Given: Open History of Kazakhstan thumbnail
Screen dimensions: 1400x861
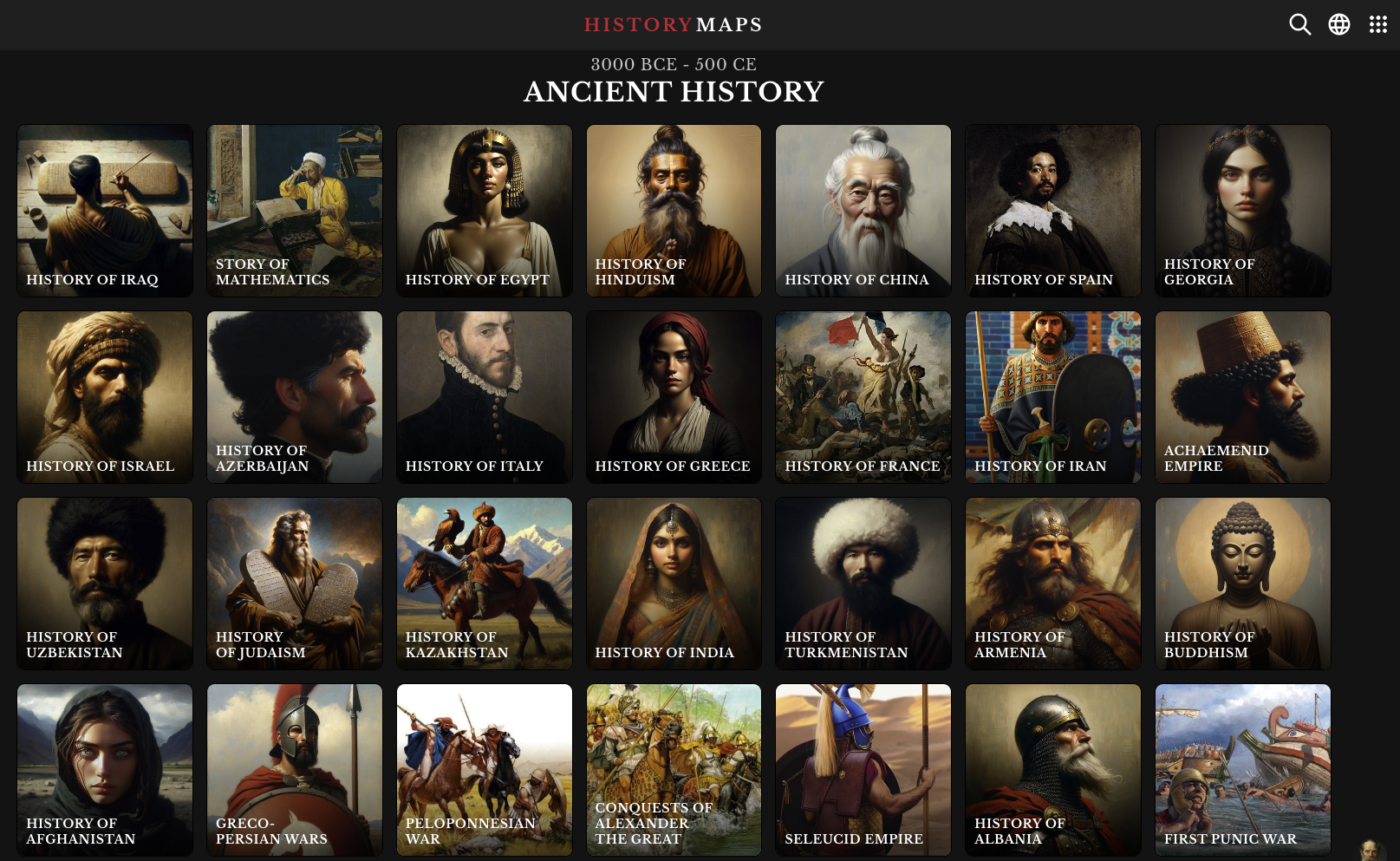Looking at the screenshot, I should click(485, 584).
